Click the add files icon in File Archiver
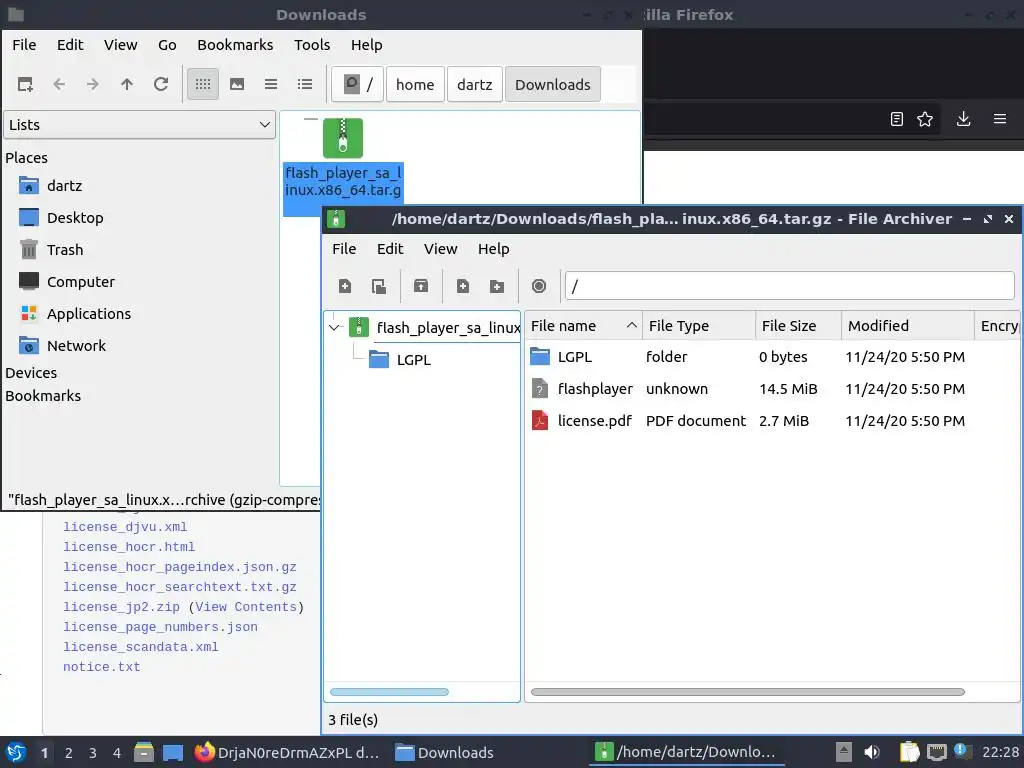Image resolution: width=1024 pixels, height=768 pixels. tap(463, 286)
